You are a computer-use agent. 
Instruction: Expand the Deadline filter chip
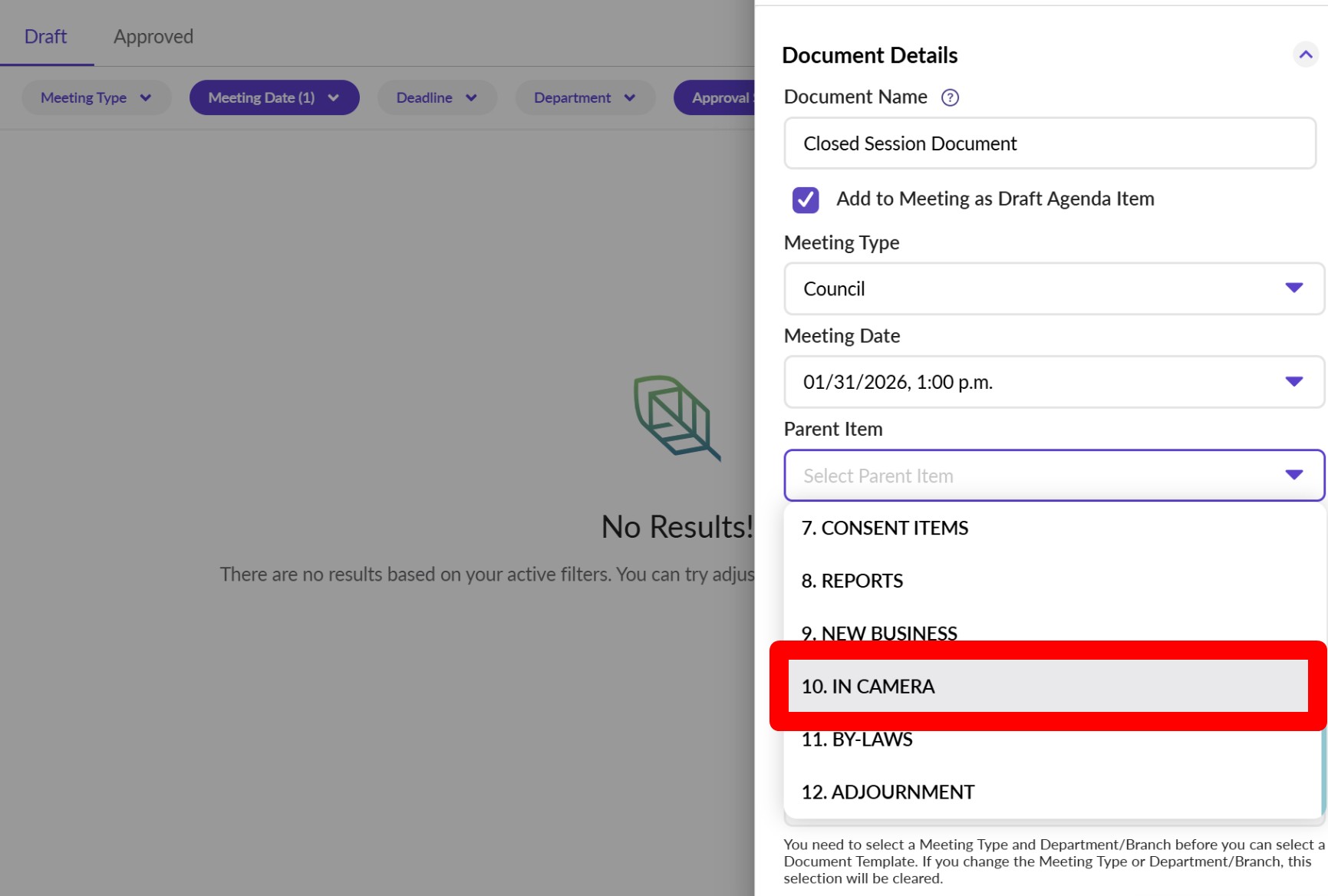(x=437, y=98)
